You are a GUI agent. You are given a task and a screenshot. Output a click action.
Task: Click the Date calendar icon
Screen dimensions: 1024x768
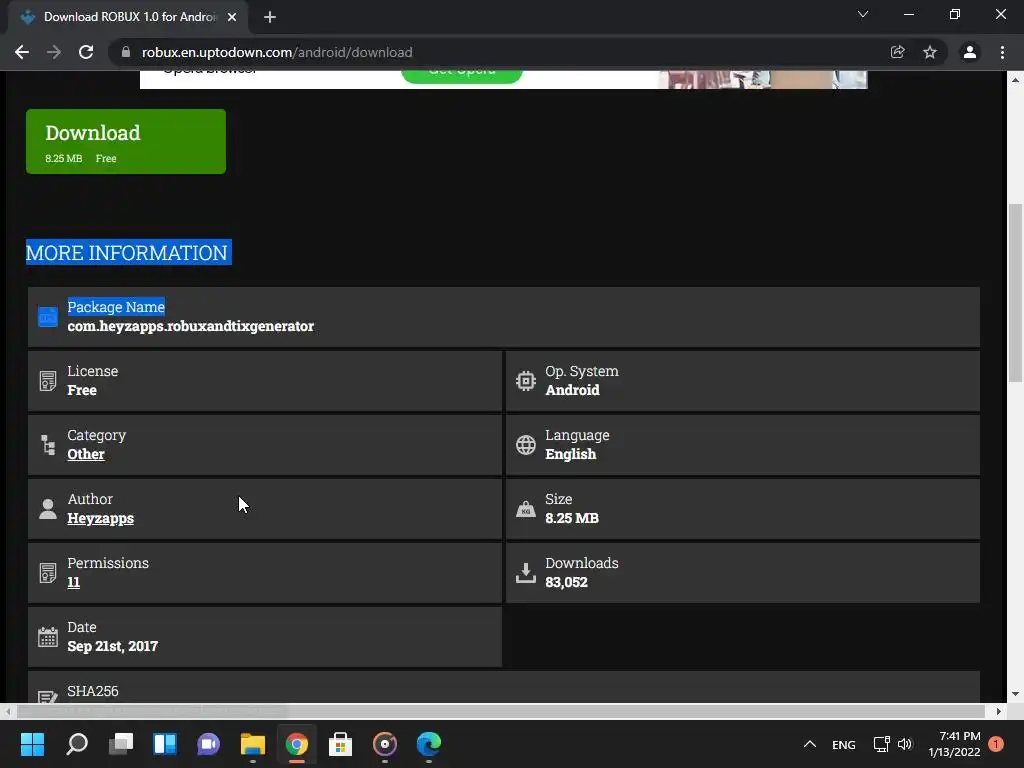point(48,637)
